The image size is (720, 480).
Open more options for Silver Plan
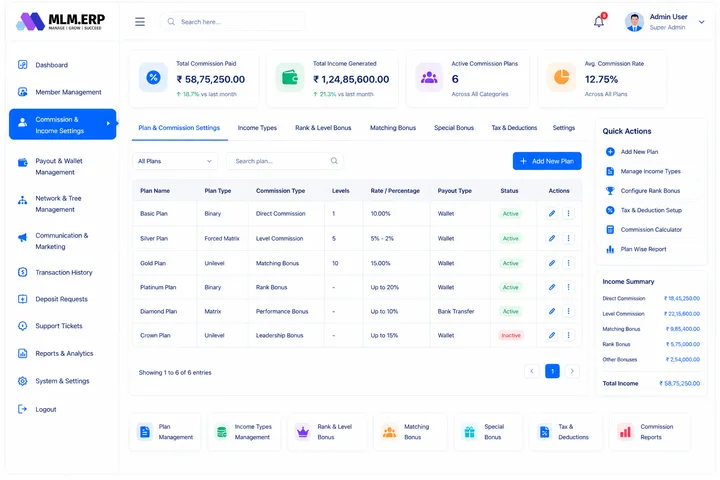[x=568, y=238]
